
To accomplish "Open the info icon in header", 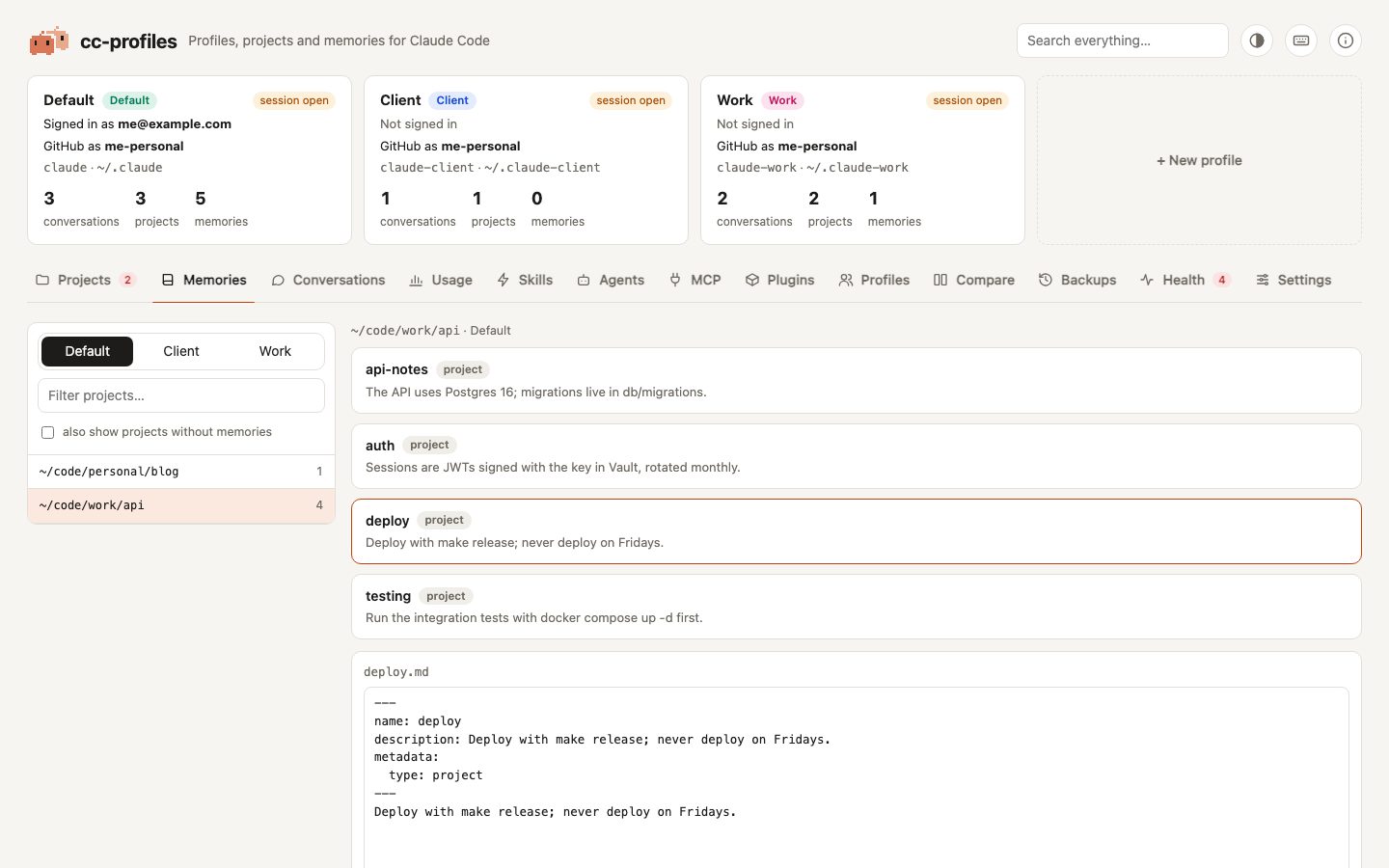I will point(1346,41).
